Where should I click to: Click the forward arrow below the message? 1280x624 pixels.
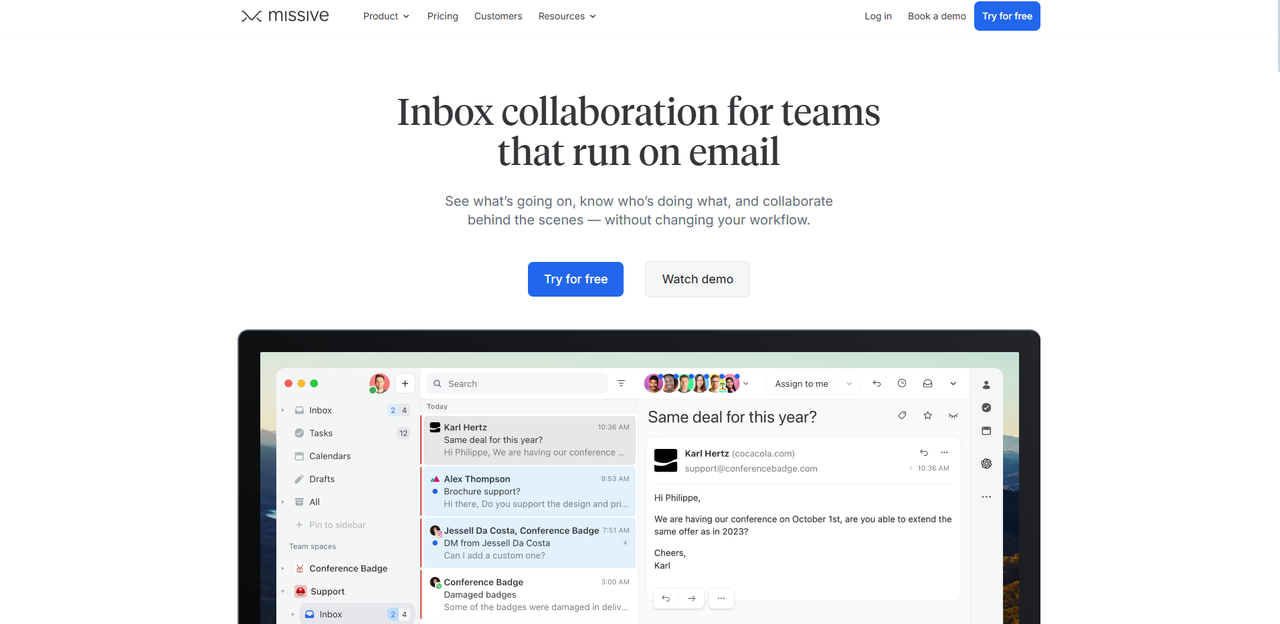691,599
